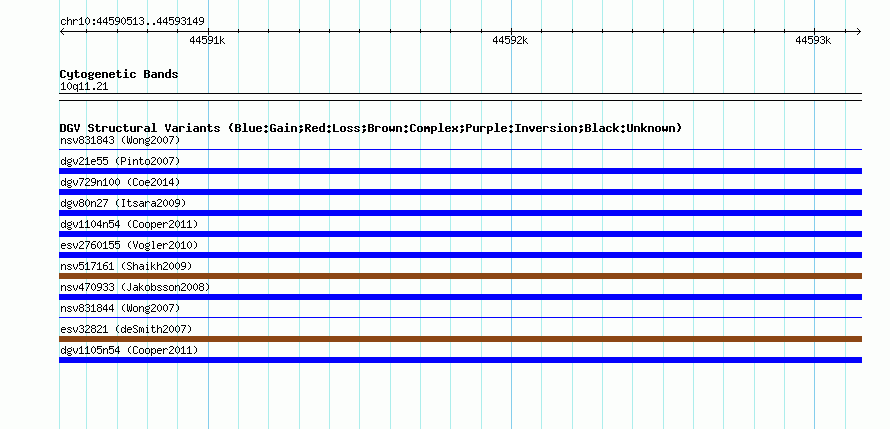Image resolution: width=890 pixels, height=429 pixels.
Task: Click the 44593k ruler tick label
Action: (x=813, y=40)
